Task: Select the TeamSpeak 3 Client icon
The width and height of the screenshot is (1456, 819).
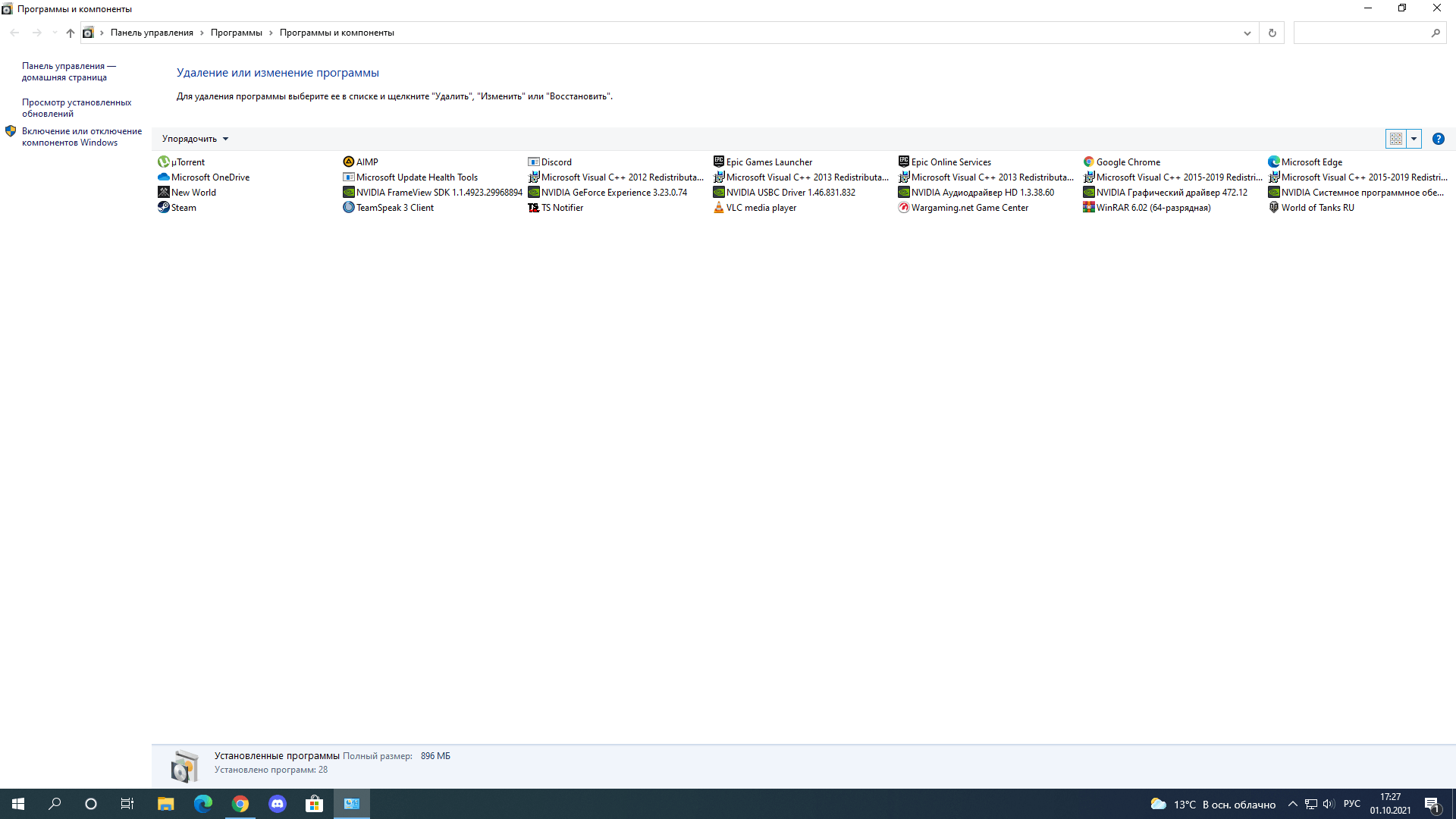Action: (x=349, y=207)
